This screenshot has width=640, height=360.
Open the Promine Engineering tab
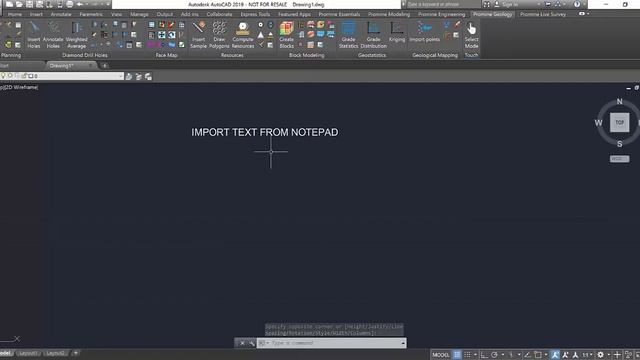coord(441,14)
